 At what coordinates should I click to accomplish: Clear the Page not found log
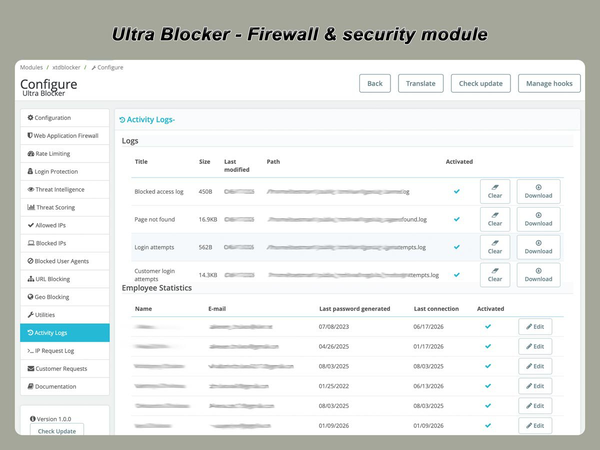pos(495,219)
